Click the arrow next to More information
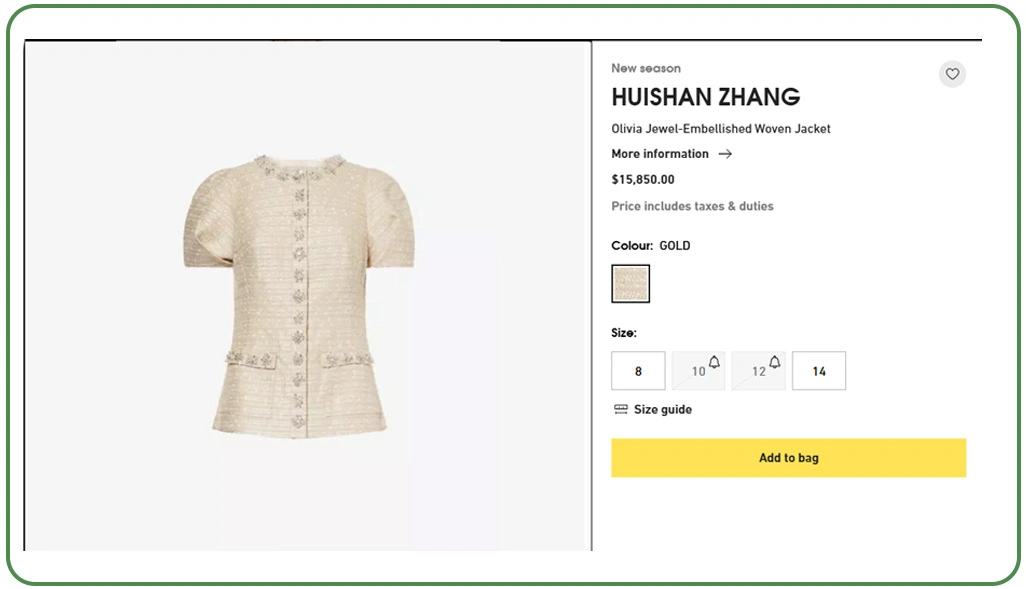The height and width of the screenshot is (589, 1026). [x=725, y=154]
